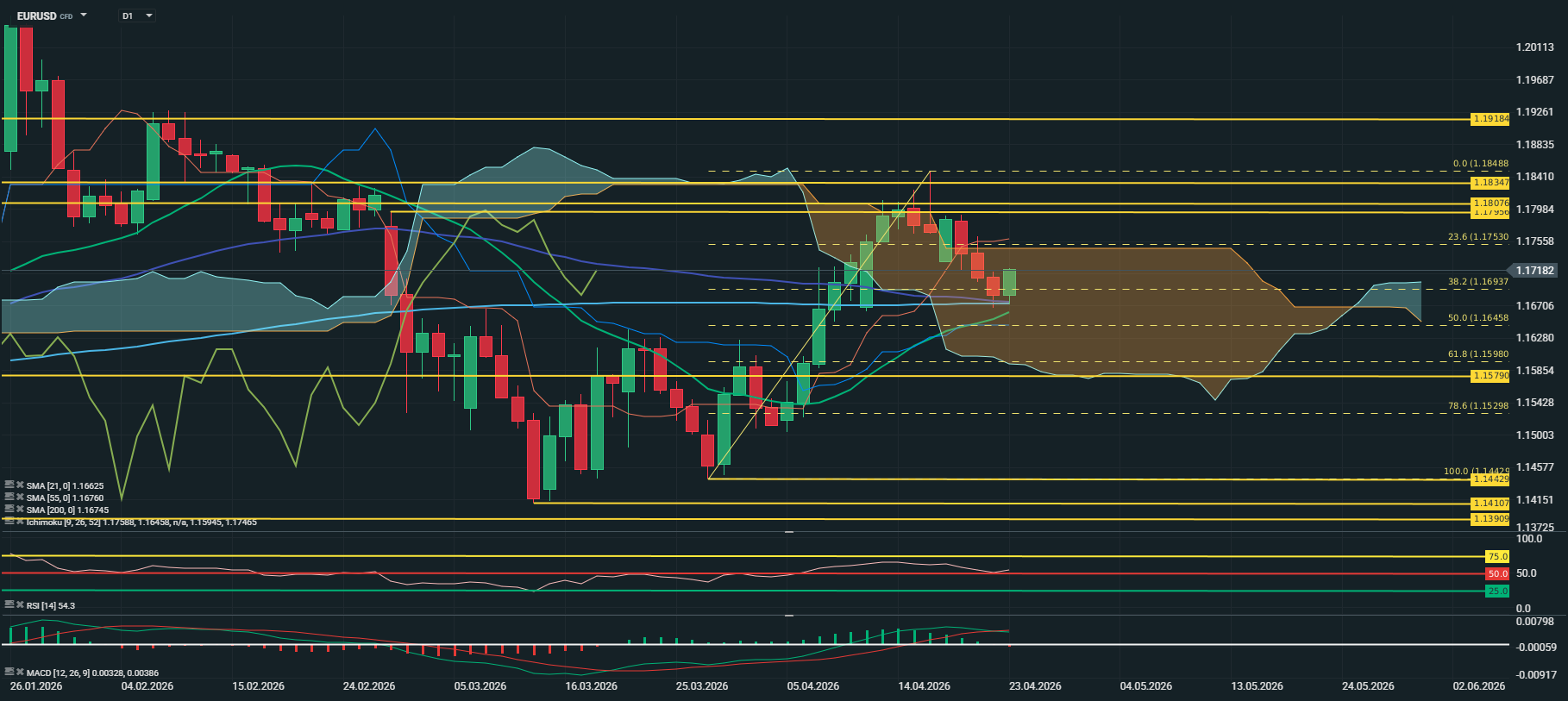
Task: Open settings icon for MACD indicator
Action: (x=9, y=673)
